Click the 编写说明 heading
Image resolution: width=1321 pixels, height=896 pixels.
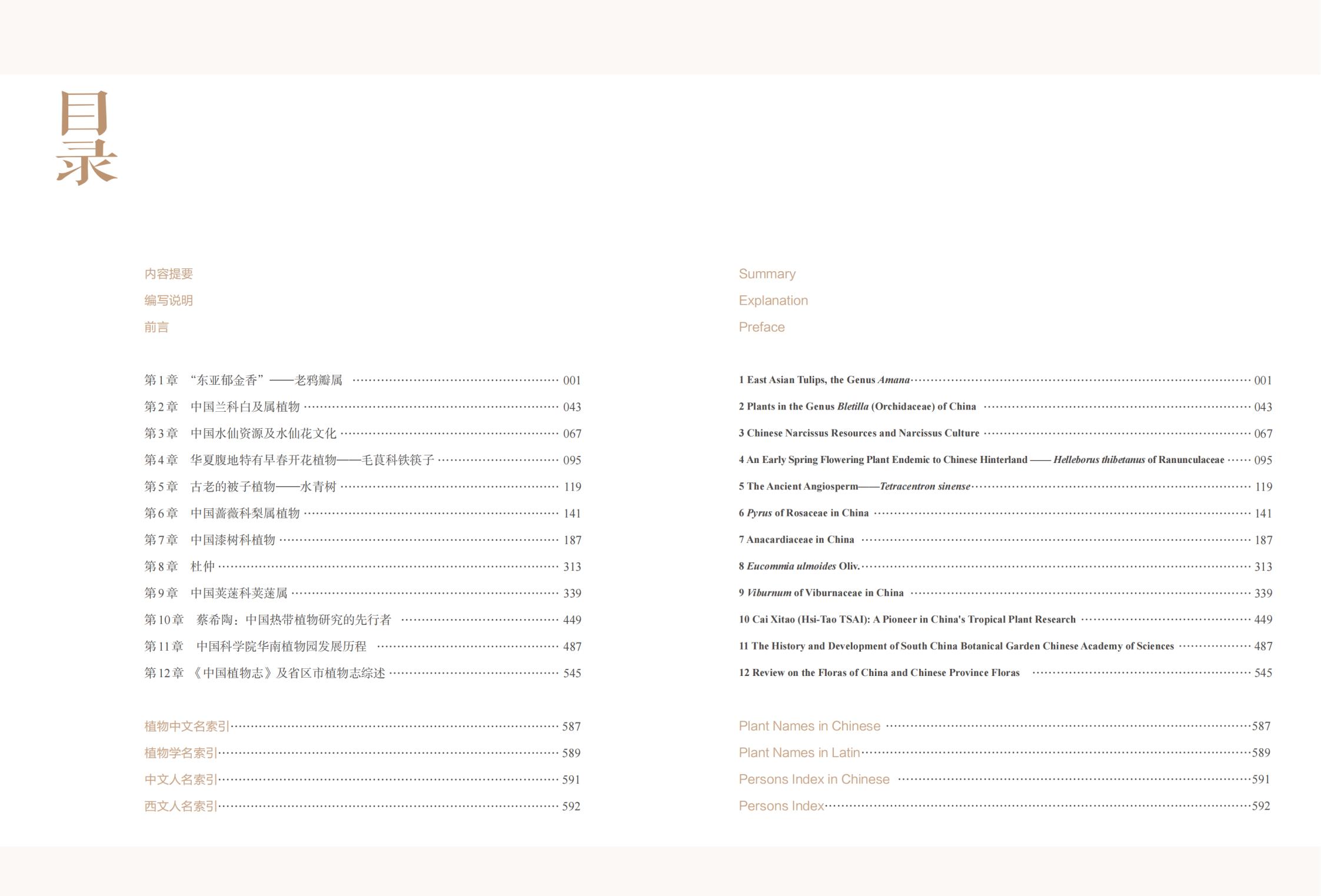tap(168, 300)
